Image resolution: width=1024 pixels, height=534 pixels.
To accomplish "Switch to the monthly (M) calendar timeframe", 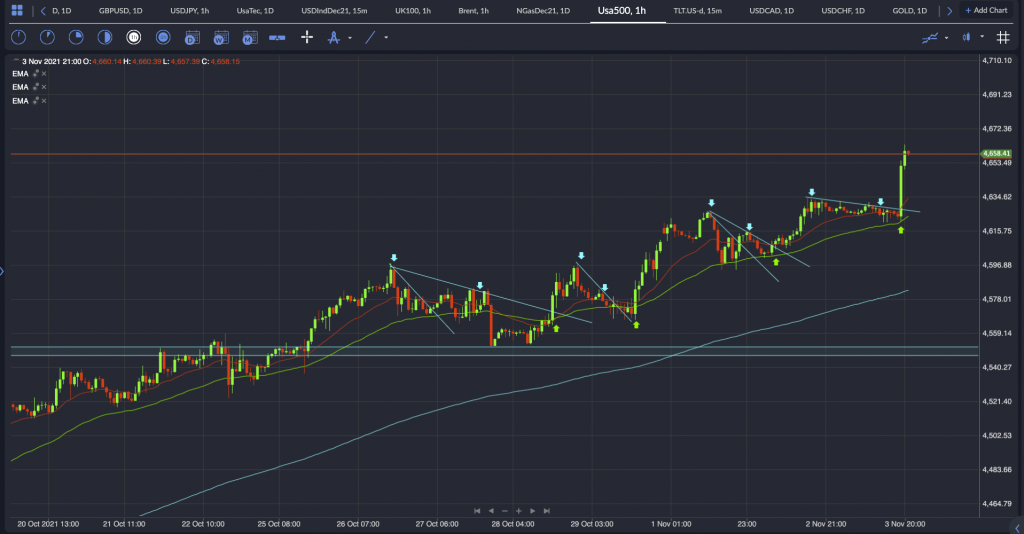I will coord(249,38).
